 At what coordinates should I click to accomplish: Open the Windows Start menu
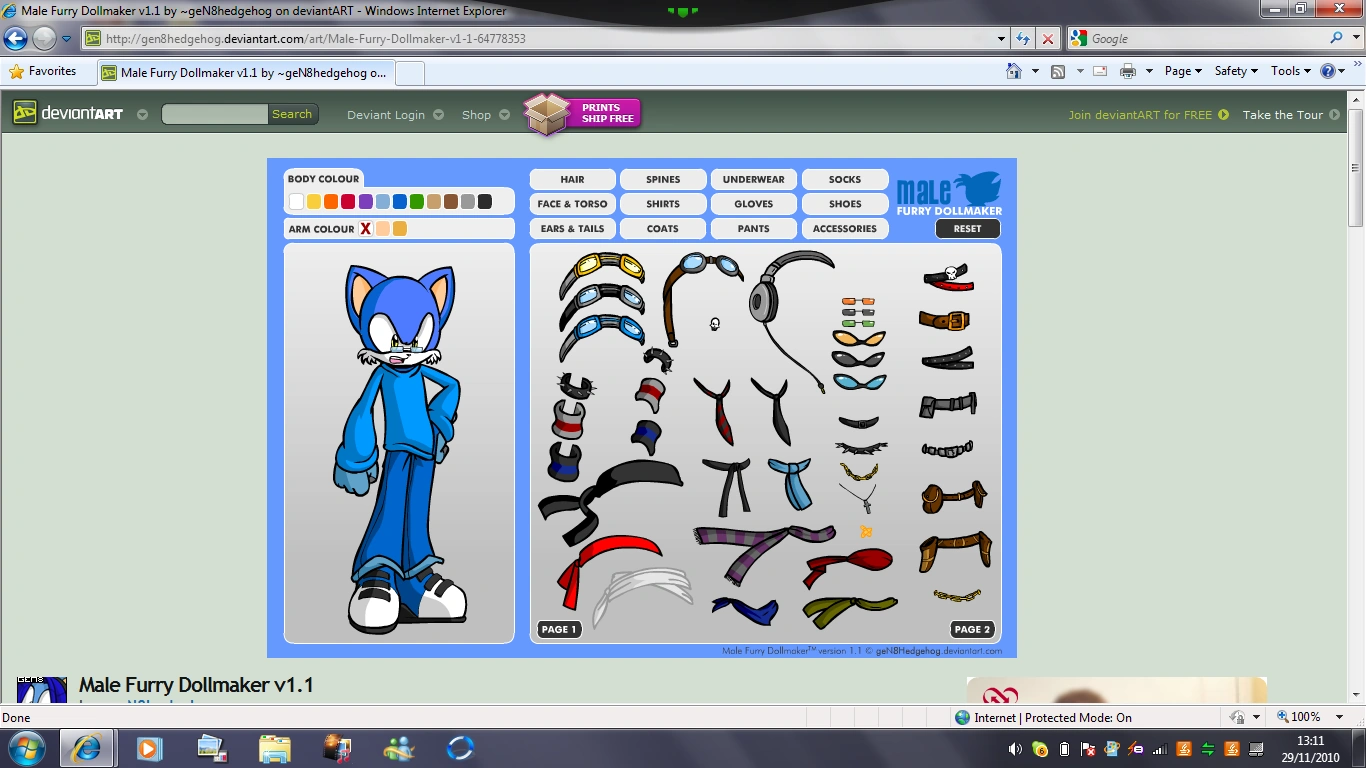pyautogui.click(x=26, y=747)
